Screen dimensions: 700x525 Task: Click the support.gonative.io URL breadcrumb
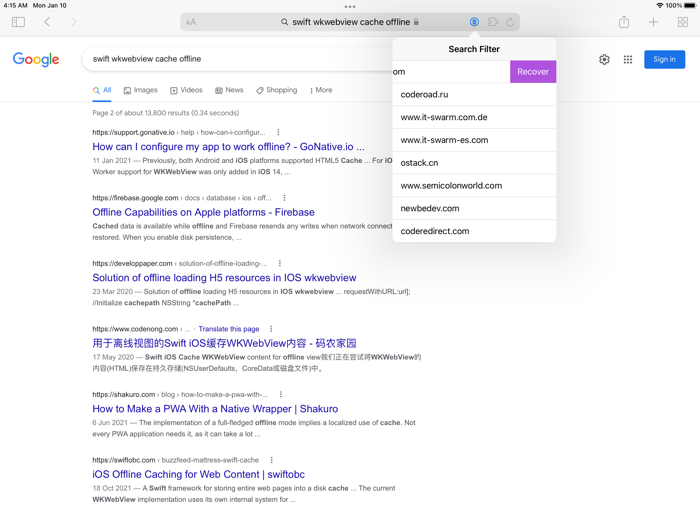click(x=179, y=132)
